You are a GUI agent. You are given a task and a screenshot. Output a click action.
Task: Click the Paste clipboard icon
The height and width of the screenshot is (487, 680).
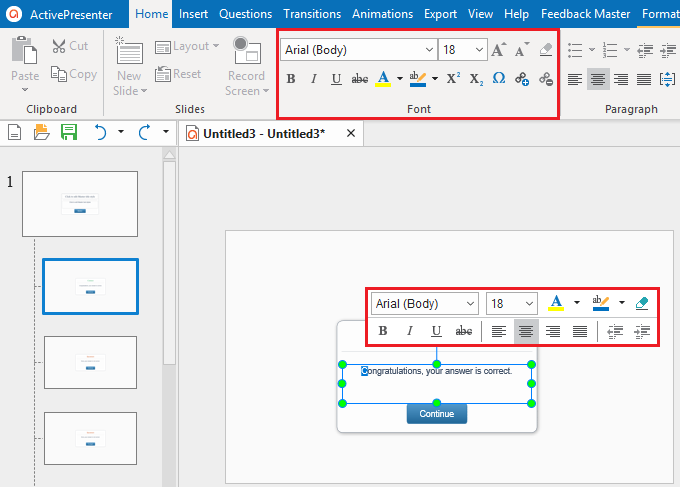click(24, 50)
